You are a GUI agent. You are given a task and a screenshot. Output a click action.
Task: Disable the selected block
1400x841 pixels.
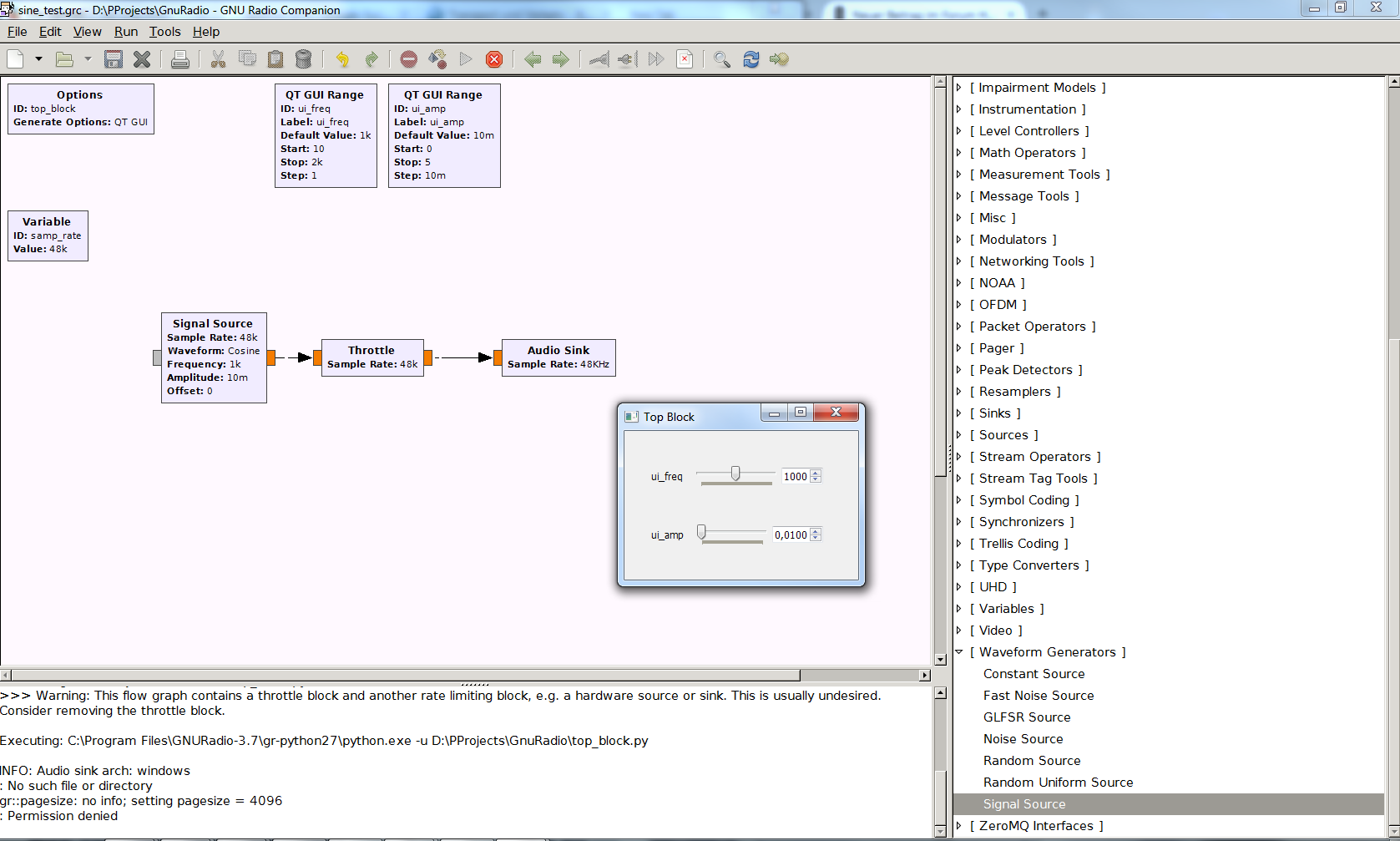[627, 59]
